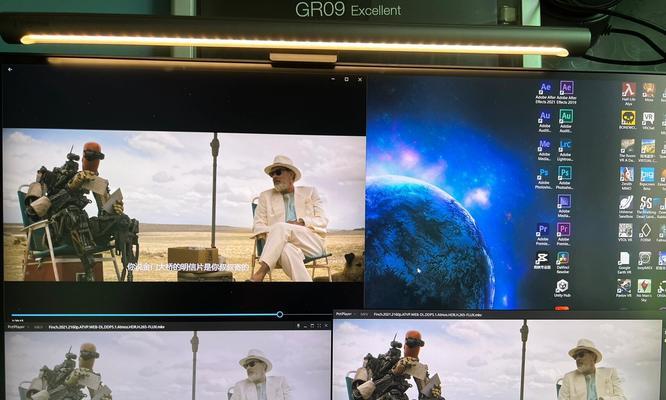
Task: Click the Finch file name in bottom-right title bar
Action: tap(427, 315)
